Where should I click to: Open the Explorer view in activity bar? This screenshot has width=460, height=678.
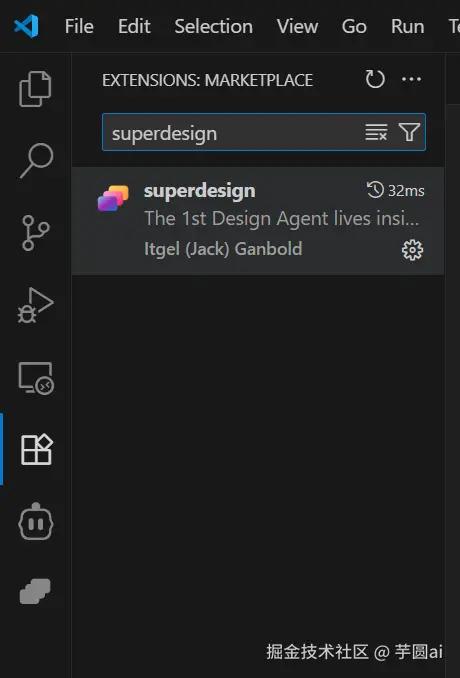click(x=35, y=89)
